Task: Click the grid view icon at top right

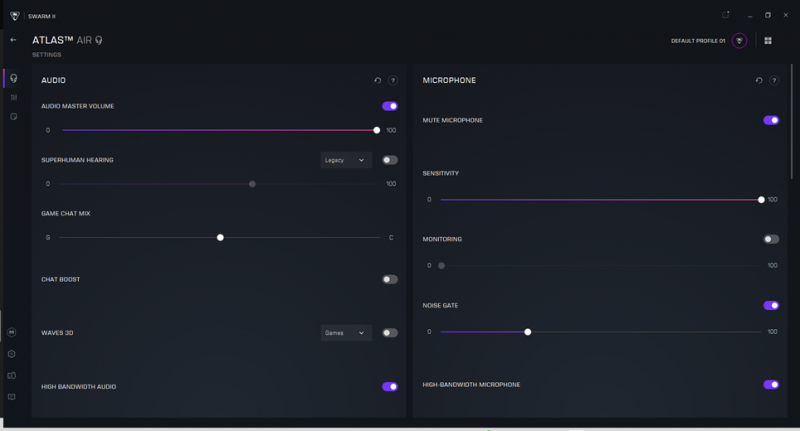Action: coord(768,41)
